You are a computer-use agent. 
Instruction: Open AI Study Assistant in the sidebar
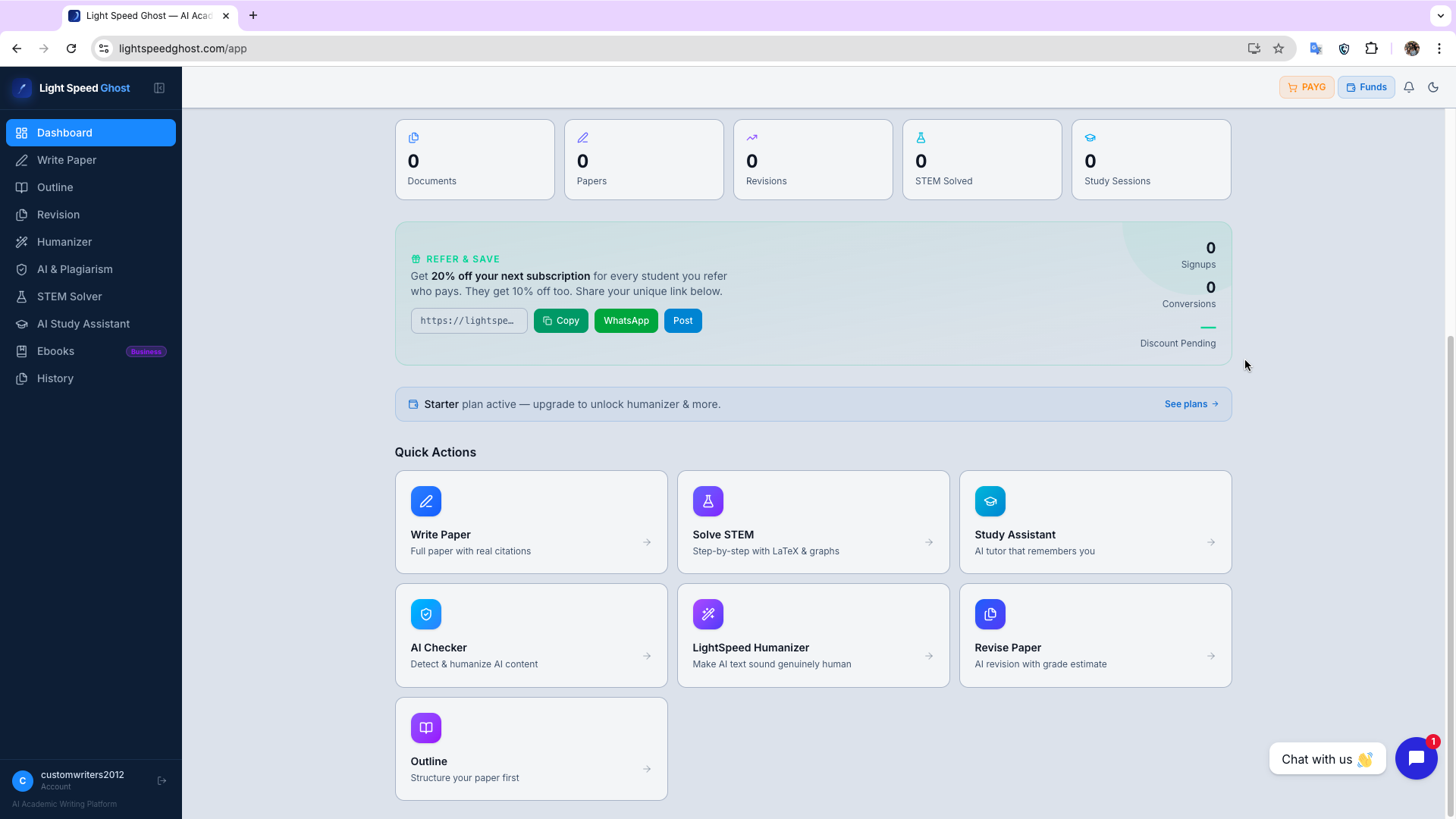tap(91, 324)
